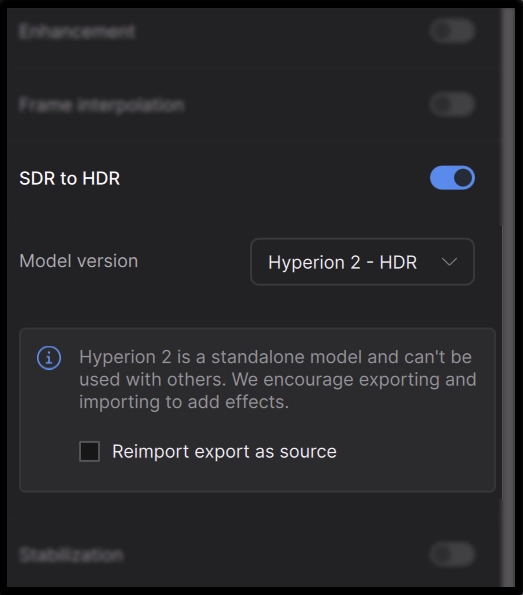Select the Stabilization section heading
Viewport: 523px width, 595px height.
pyautogui.click(x=71, y=555)
